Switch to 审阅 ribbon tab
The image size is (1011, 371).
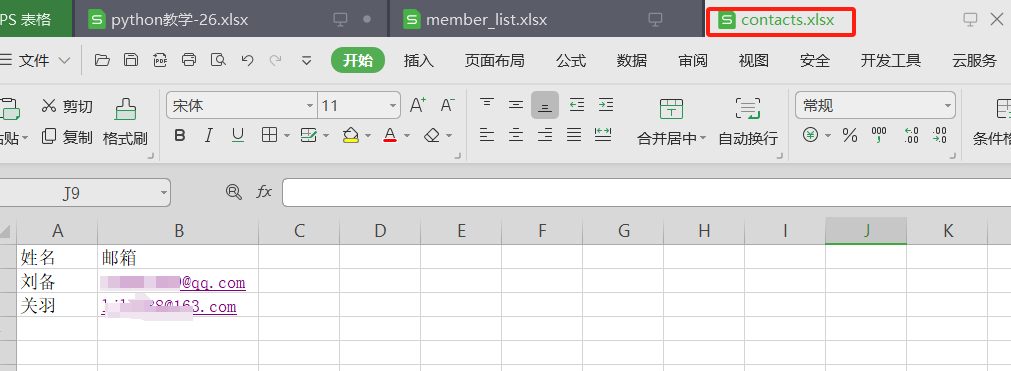693,61
